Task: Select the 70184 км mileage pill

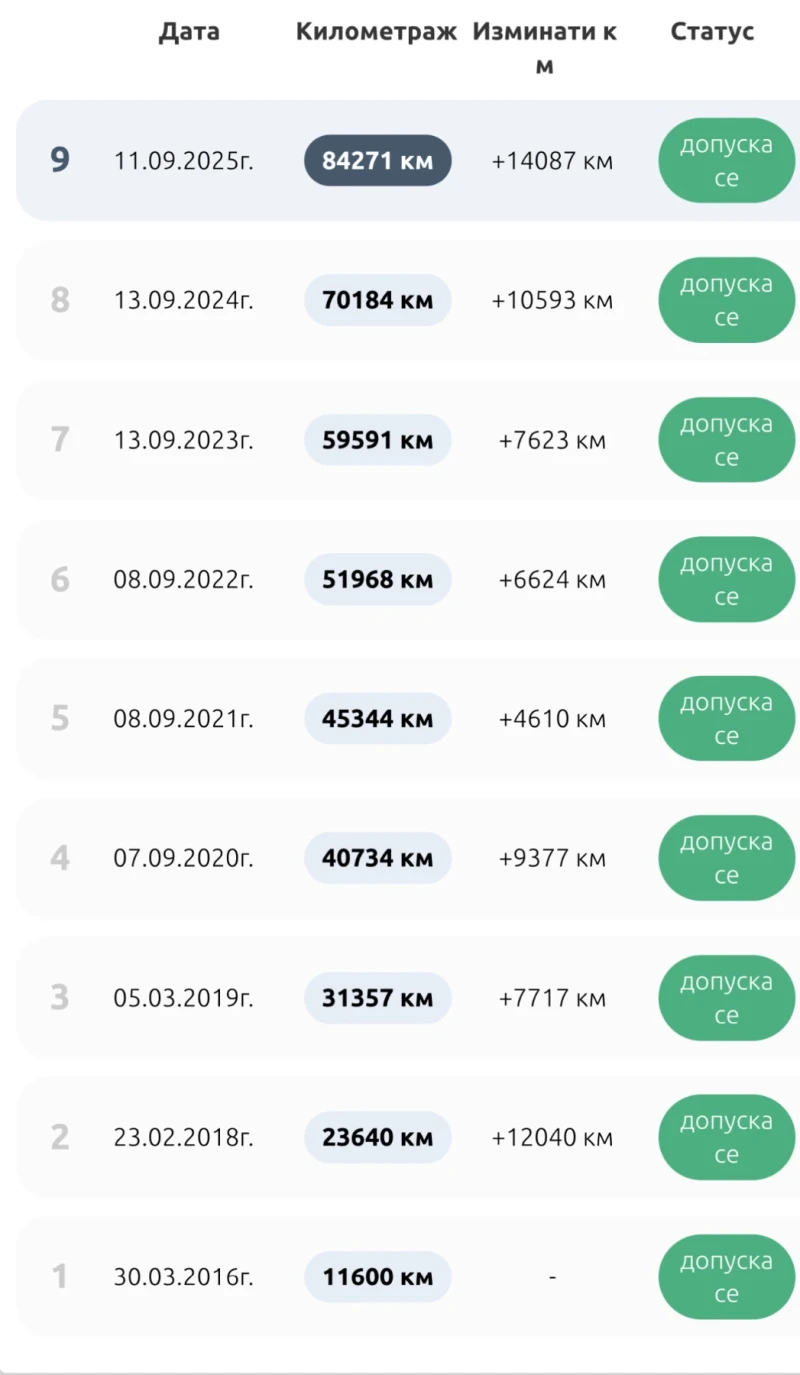Action: pos(377,300)
